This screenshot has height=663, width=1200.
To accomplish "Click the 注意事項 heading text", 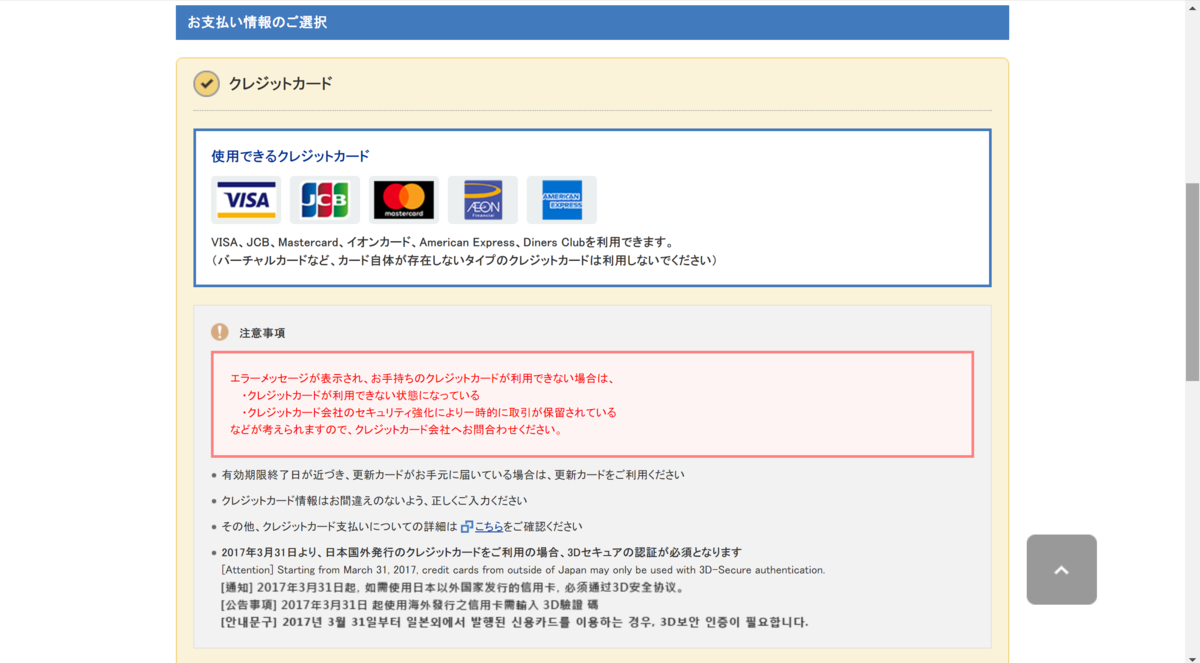I will pyautogui.click(x=262, y=333).
